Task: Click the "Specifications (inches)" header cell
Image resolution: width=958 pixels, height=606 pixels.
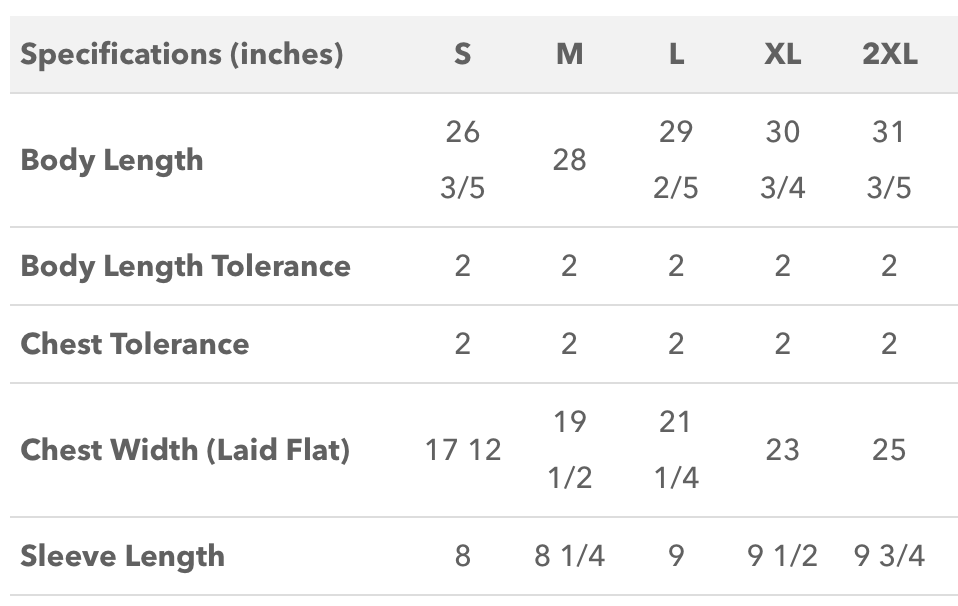Action: pos(181,54)
